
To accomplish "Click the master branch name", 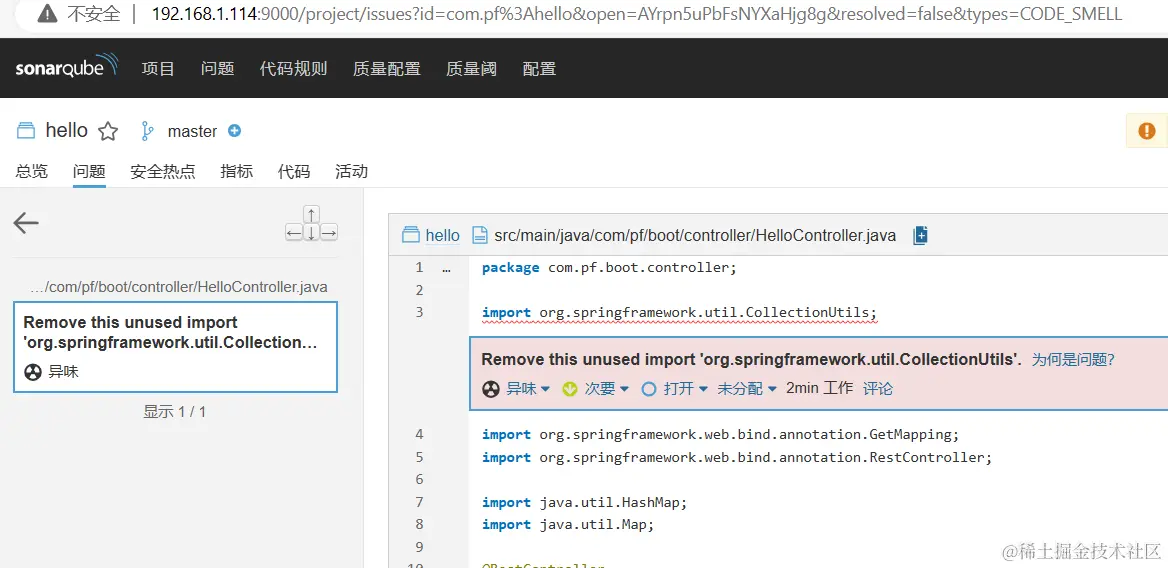I will pyautogui.click(x=192, y=132).
